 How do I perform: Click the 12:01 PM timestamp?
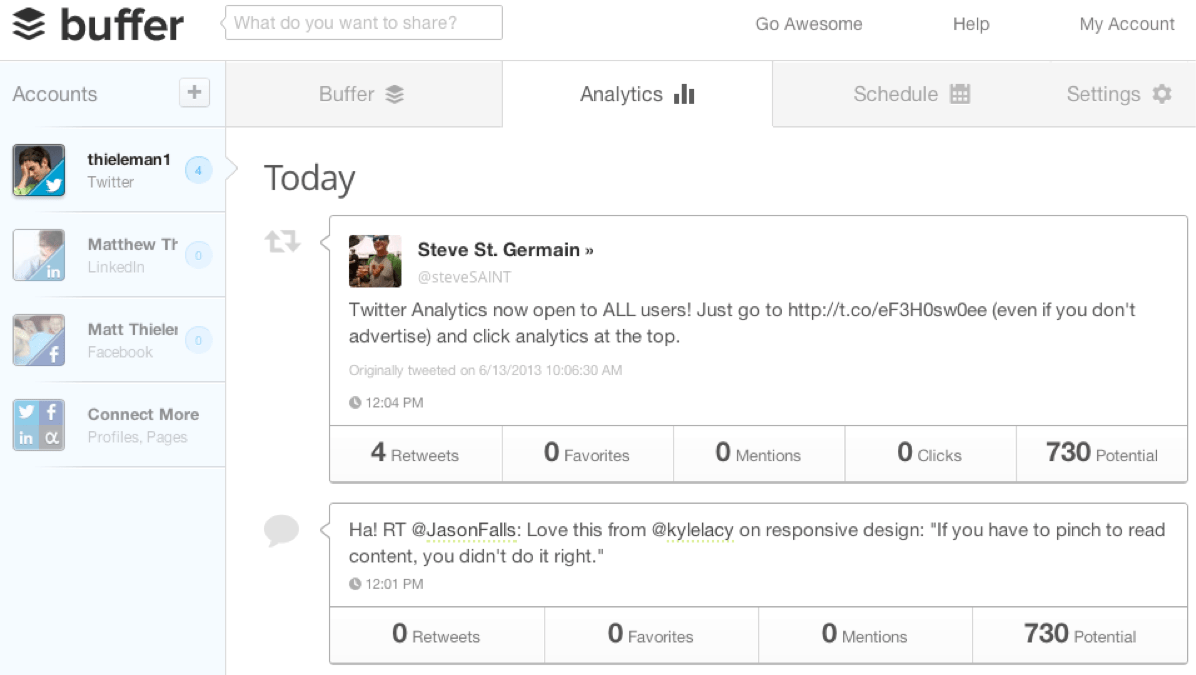coord(394,584)
